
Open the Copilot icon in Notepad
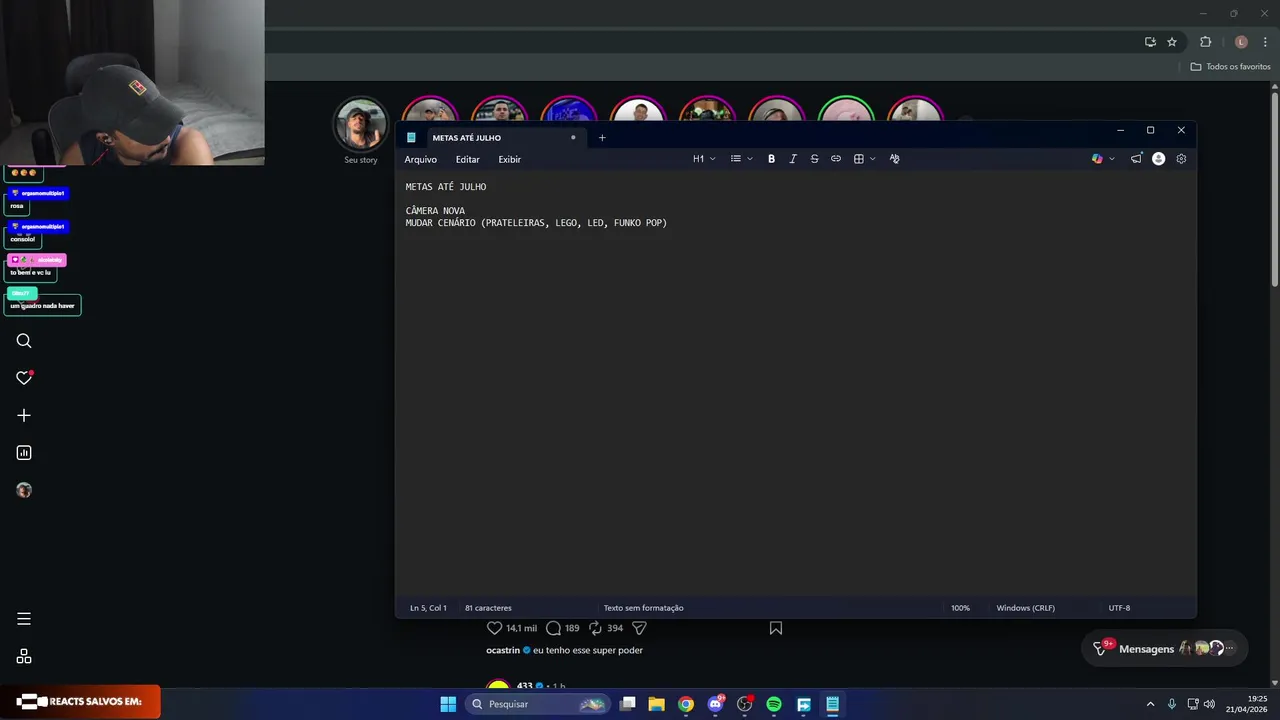tap(1097, 159)
